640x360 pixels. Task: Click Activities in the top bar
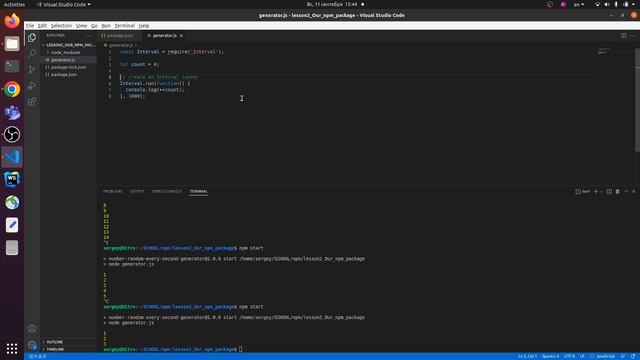pos(14,4)
